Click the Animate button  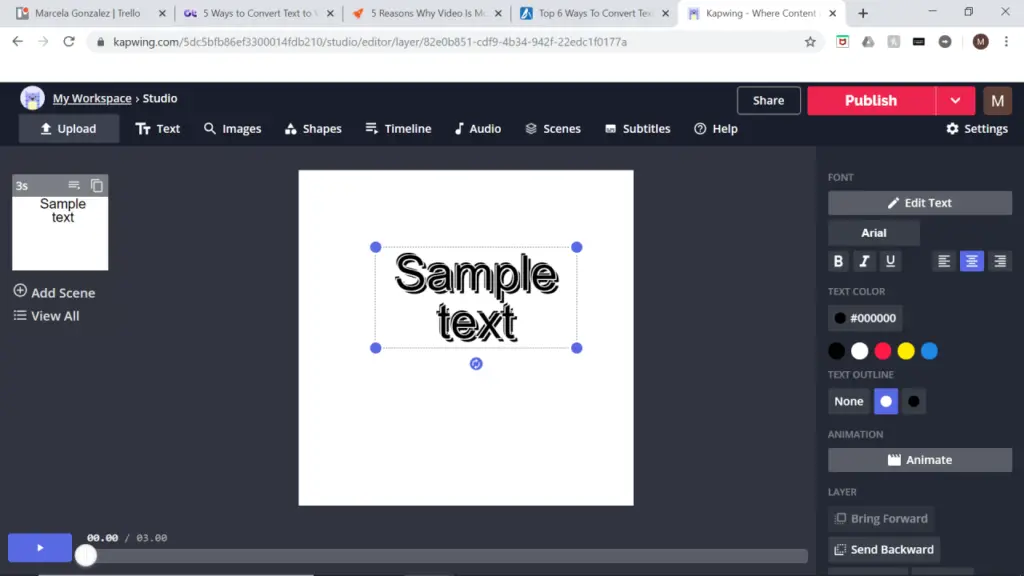[919, 460]
